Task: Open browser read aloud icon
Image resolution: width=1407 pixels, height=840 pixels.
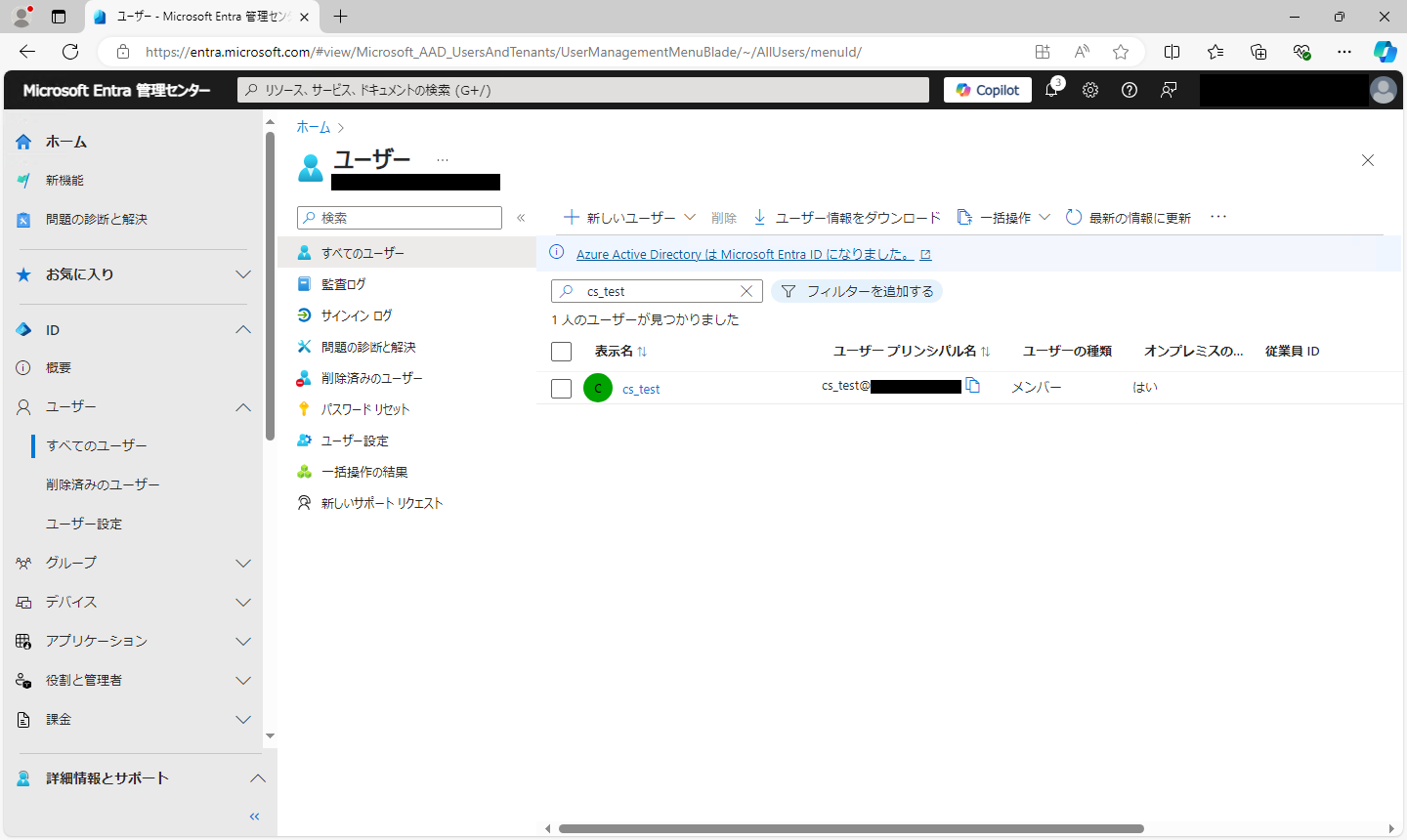Action: click(1082, 52)
